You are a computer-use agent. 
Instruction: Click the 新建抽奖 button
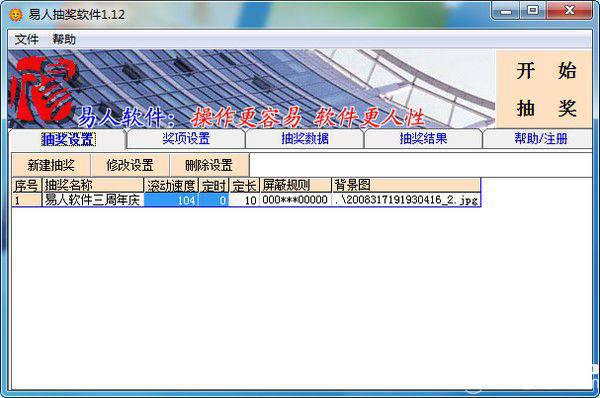(51, 165)
